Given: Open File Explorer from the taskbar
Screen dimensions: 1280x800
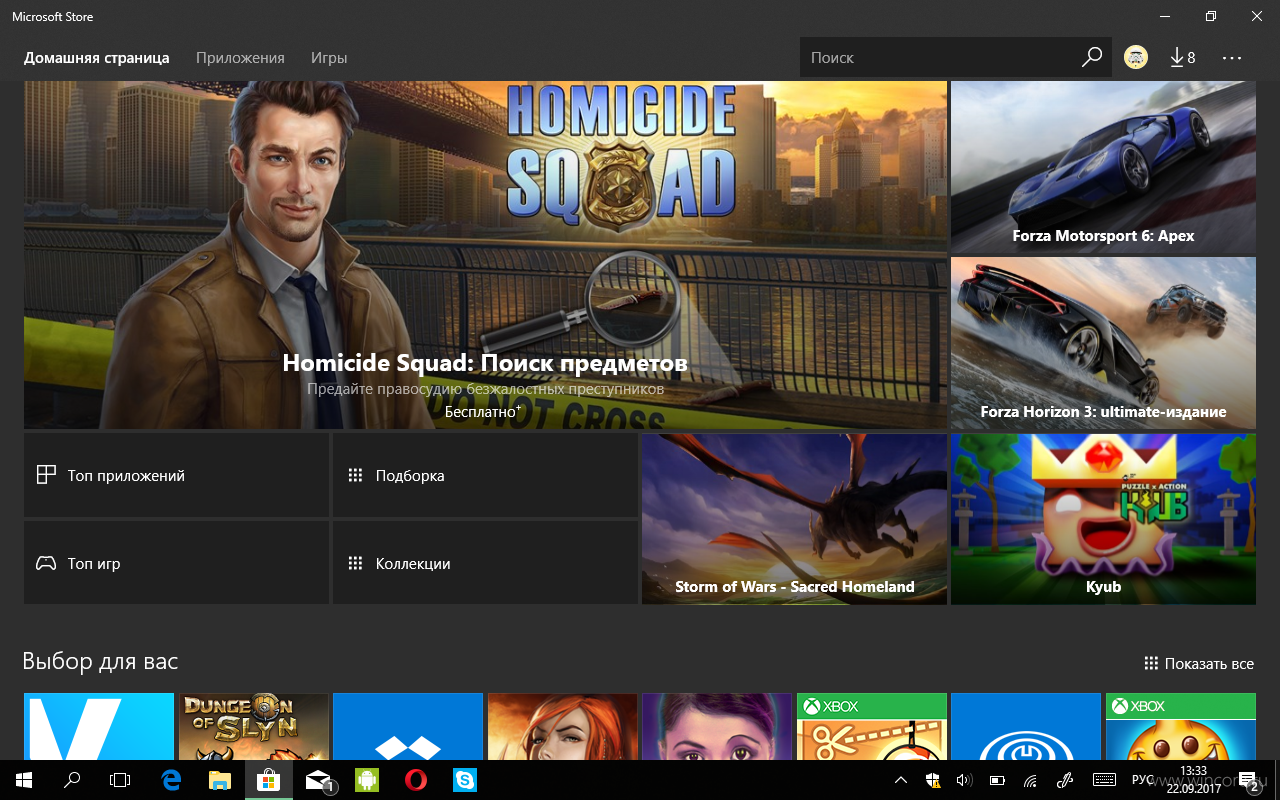Looking at the screenshot, I should tap(219, 779).
